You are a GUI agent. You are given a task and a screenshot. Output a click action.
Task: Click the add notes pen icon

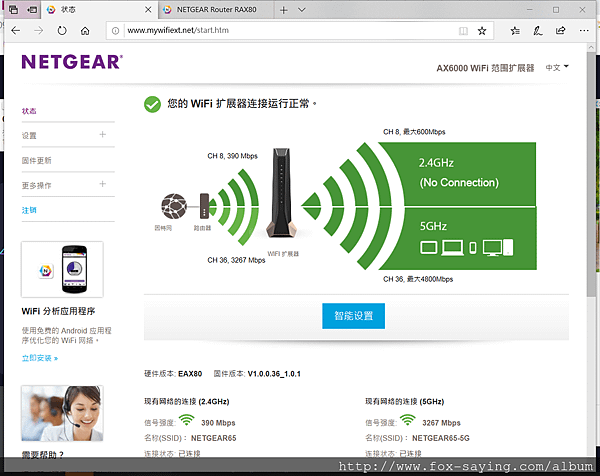[x=538, y=31]
